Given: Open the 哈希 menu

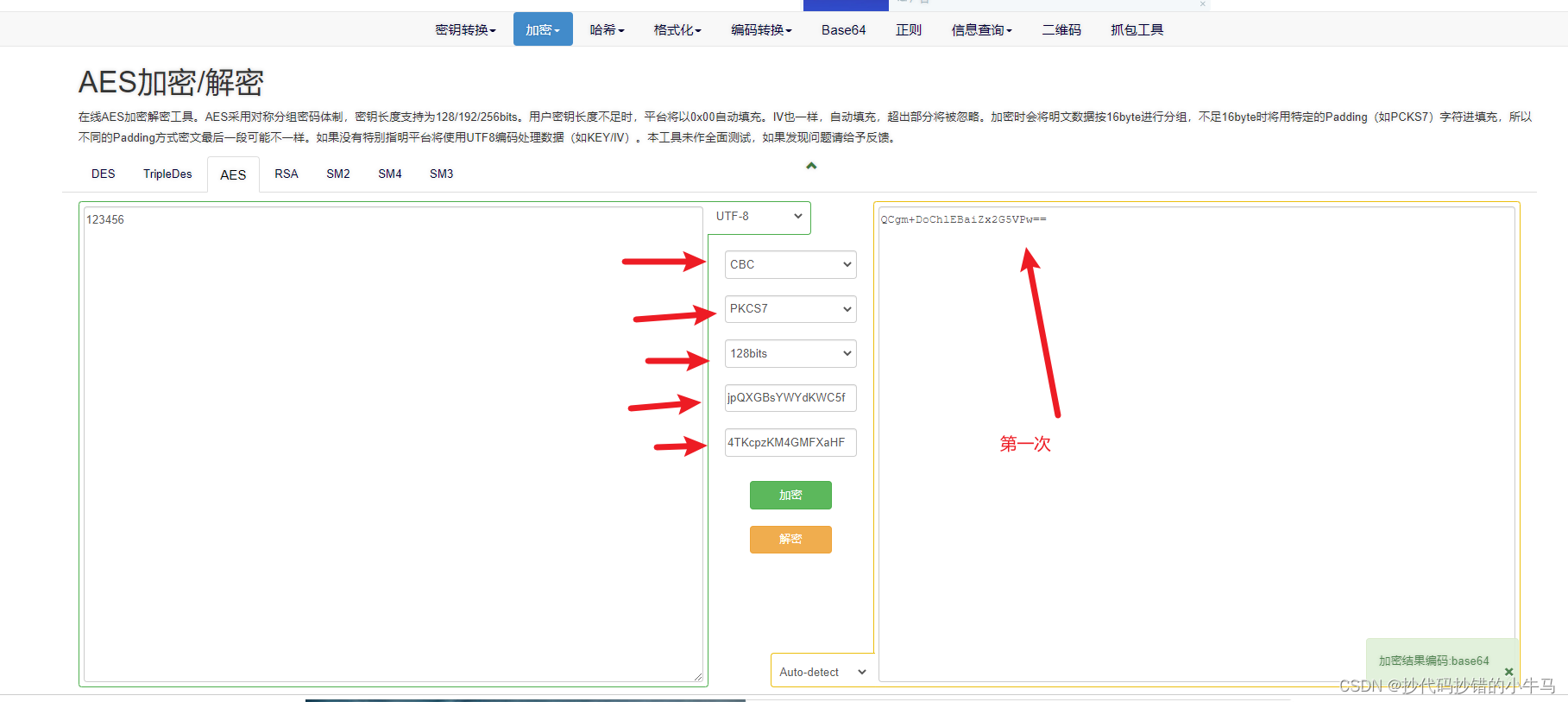Looking at the screenshot, I should pos(607,29).
